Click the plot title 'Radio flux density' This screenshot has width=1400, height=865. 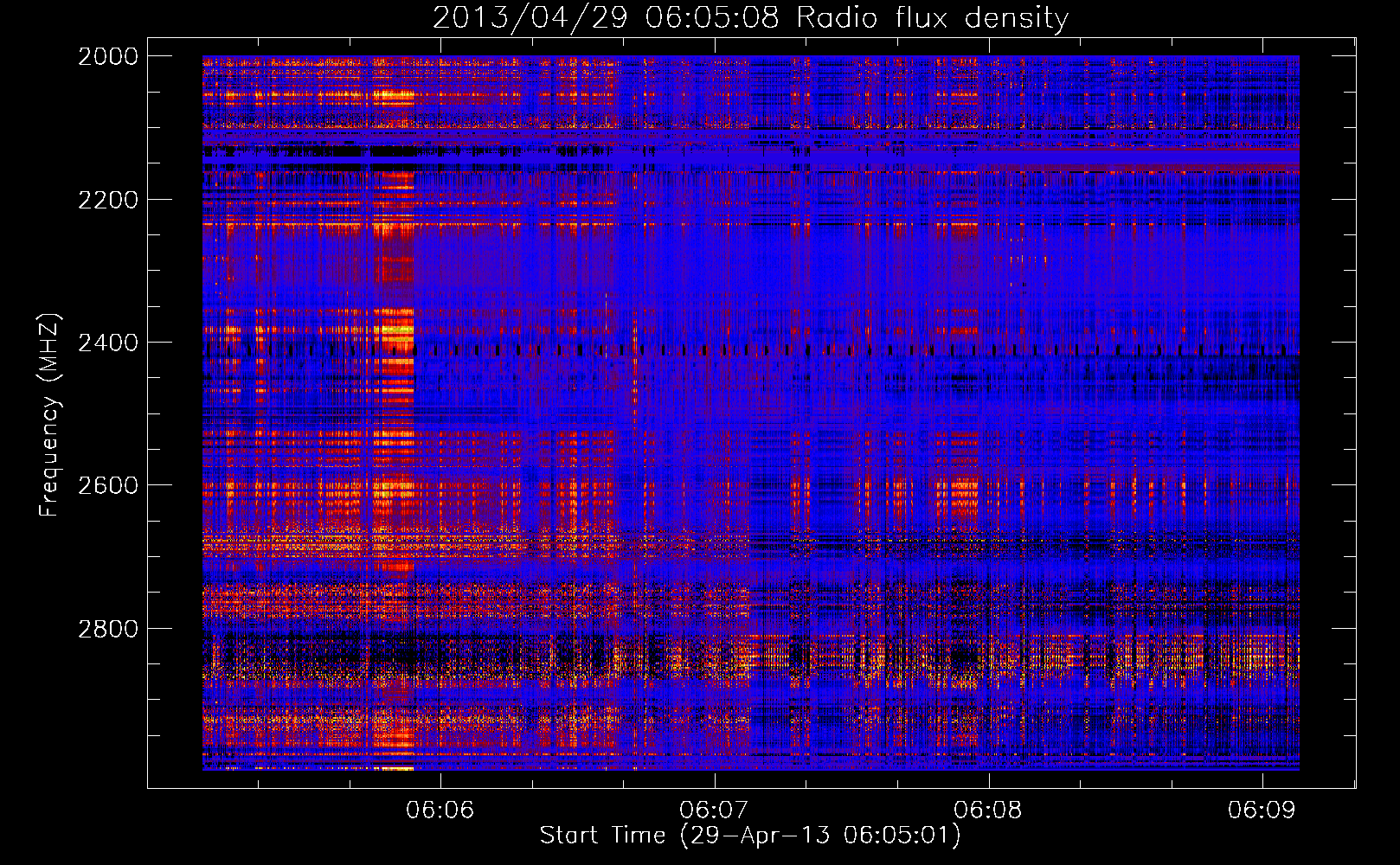pos(932,18)
